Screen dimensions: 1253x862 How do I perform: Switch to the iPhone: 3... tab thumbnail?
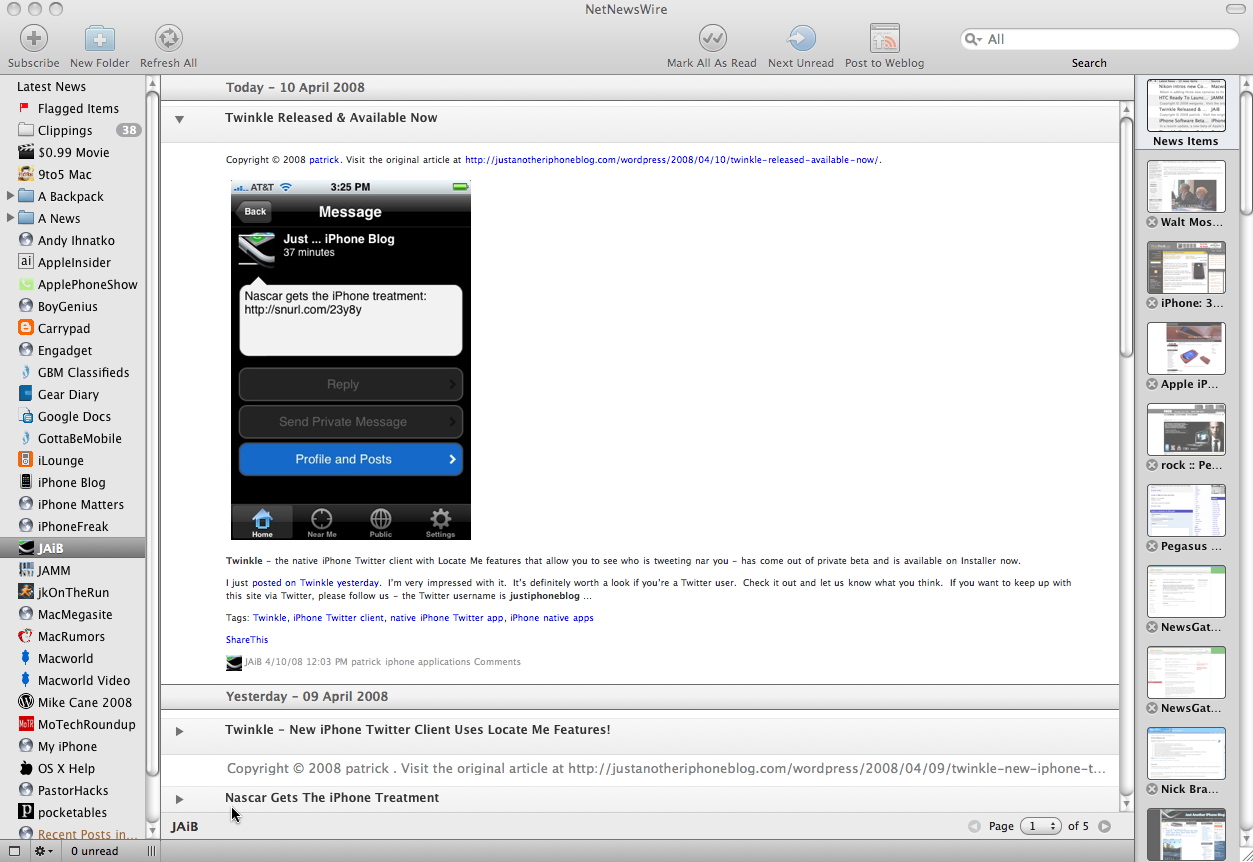coord(1186,267)
